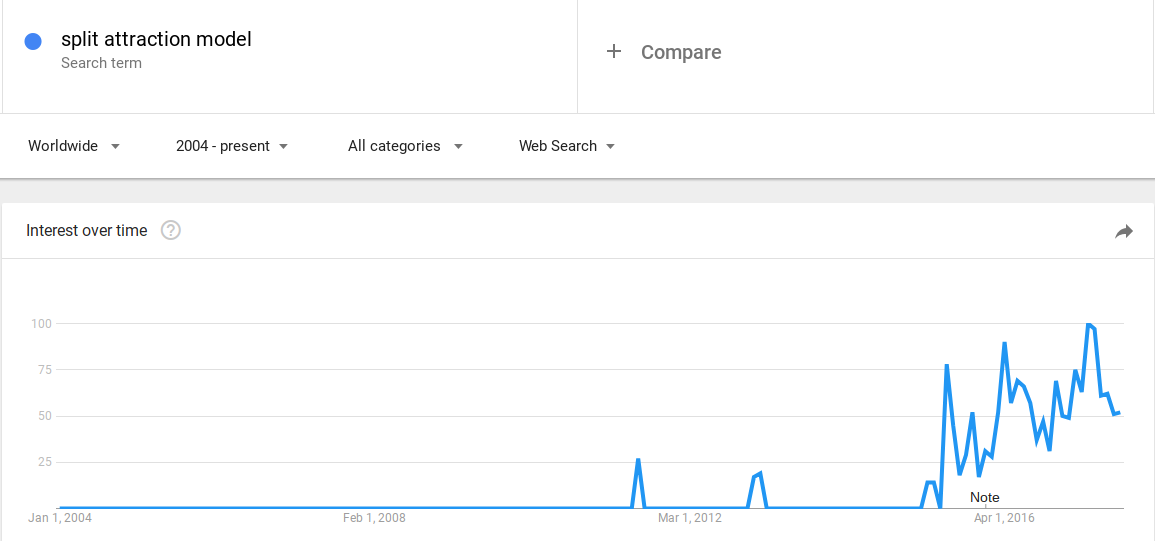Click the blue dot color swatch
The image size is (1155, 541).
[32, 42]
